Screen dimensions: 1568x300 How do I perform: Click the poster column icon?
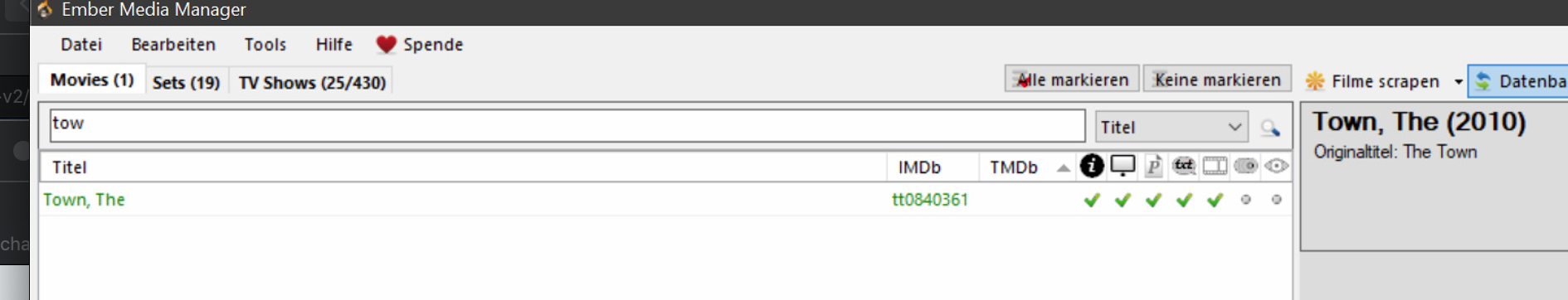click(1153, 166)
